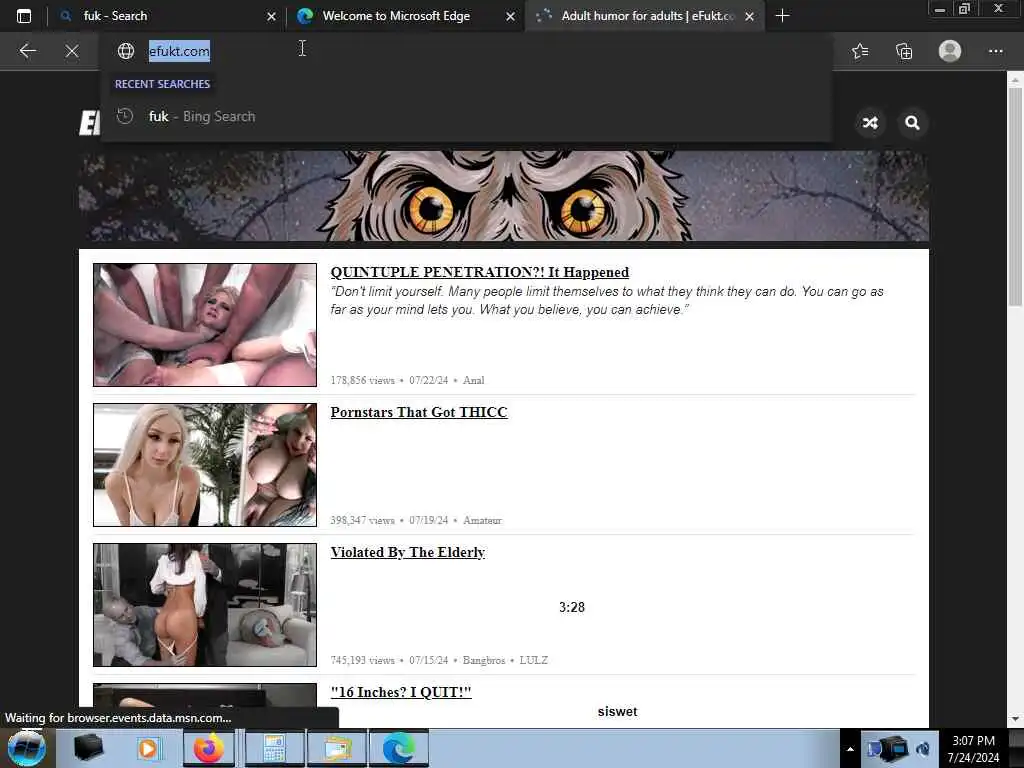The width and height of the screenshot is (1024, 768).
Task: Open the "Bangbros" category link
Action: point(484,660)
